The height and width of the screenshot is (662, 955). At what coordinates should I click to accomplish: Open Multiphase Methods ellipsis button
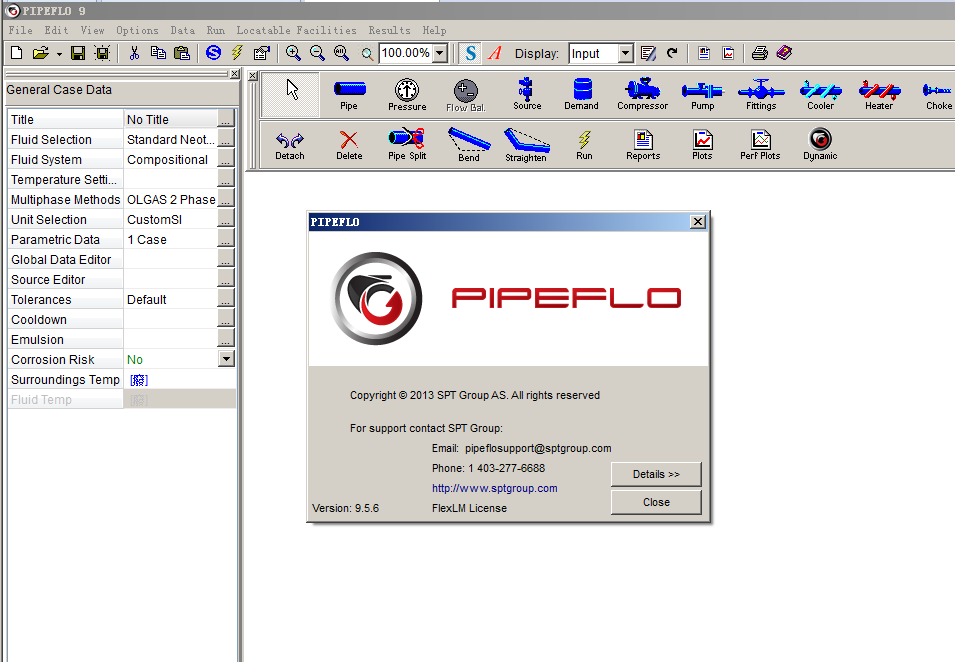click(225, 199)
